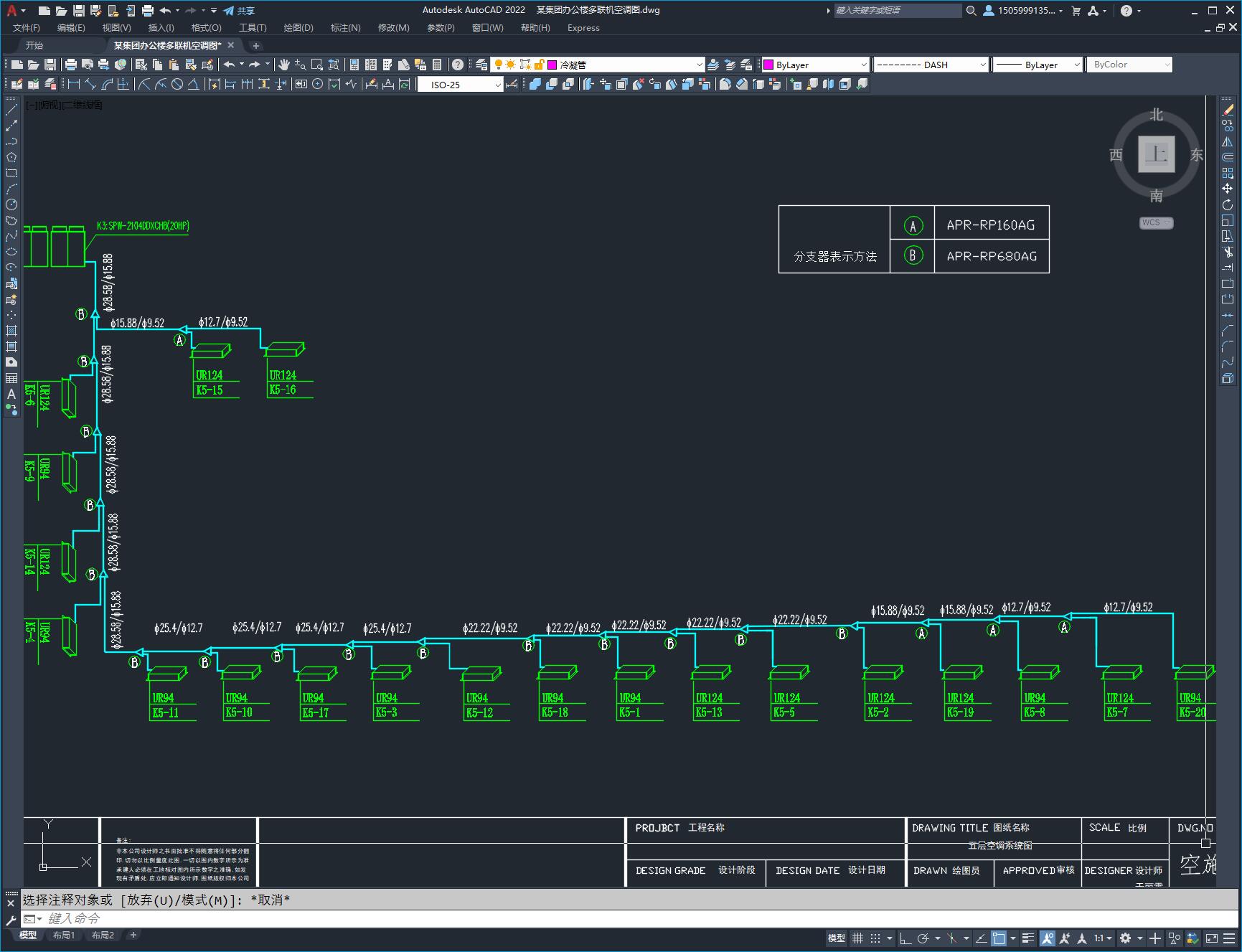The height and width of the screenshot is (952, 1242).
Task: Select the Diameter dimension tool
Action: [x=177, y=85]
